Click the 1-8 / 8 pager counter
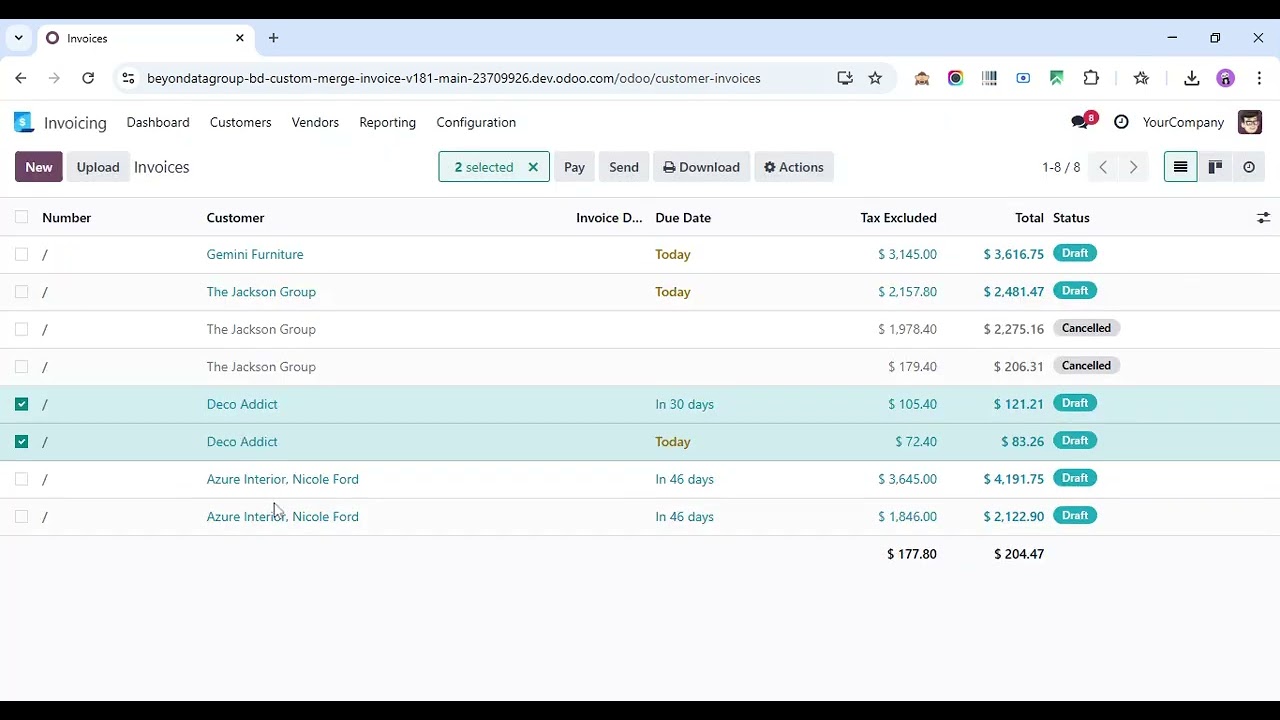Image resolution: width=1280 pixels, height=720 pixels. pyautogui.click(x=1061, y=167)
